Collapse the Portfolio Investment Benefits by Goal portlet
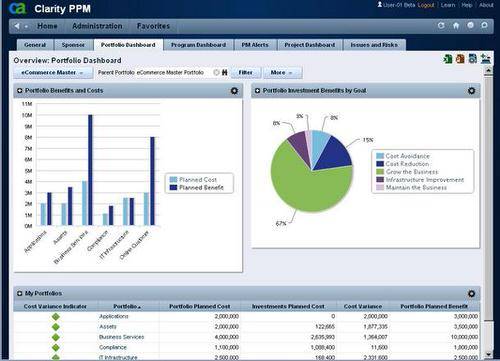500x361 pixels. pos(257,91)
